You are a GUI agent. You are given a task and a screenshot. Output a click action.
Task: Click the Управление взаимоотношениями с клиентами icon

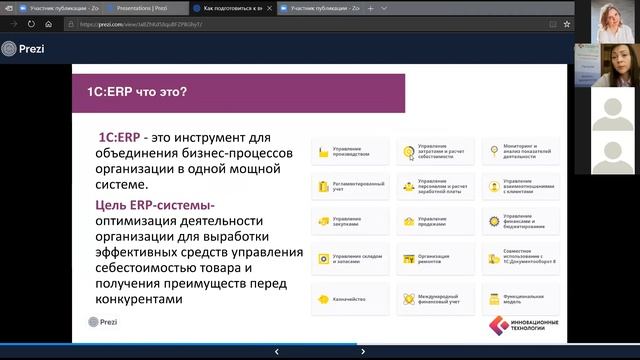click(494, 187)
